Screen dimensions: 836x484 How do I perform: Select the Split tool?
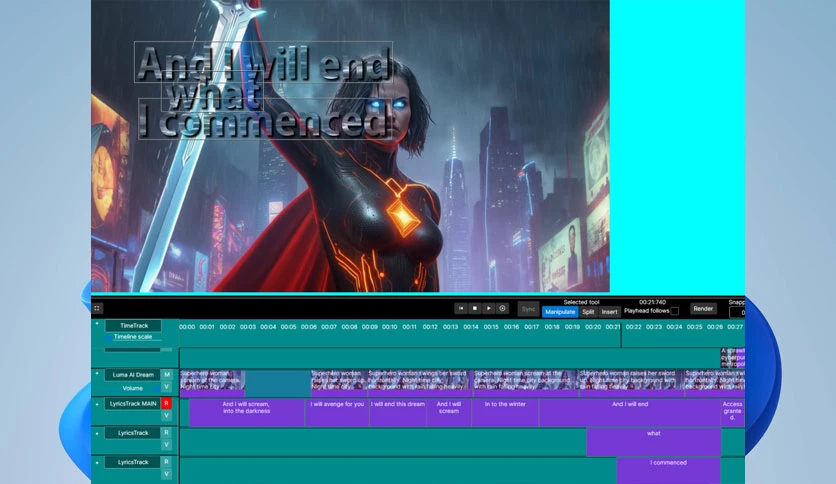tap(588, 312)
